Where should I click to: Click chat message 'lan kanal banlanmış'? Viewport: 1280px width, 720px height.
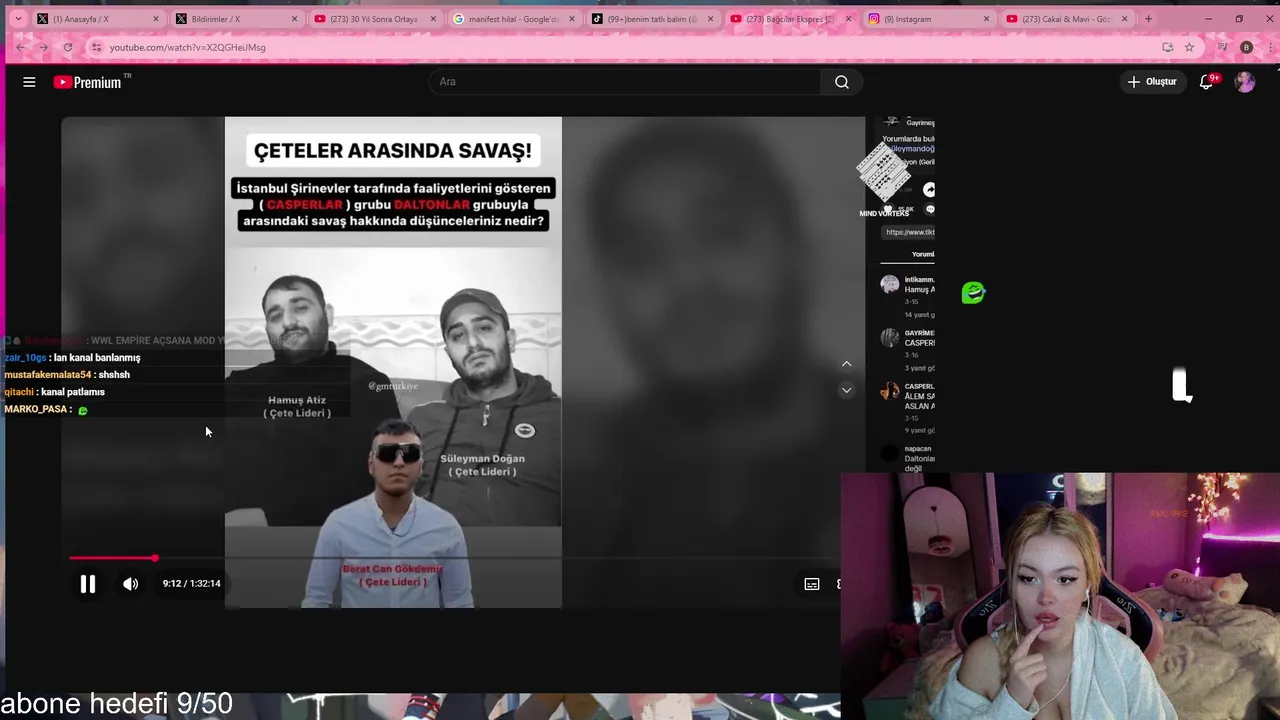pos(97,358)
